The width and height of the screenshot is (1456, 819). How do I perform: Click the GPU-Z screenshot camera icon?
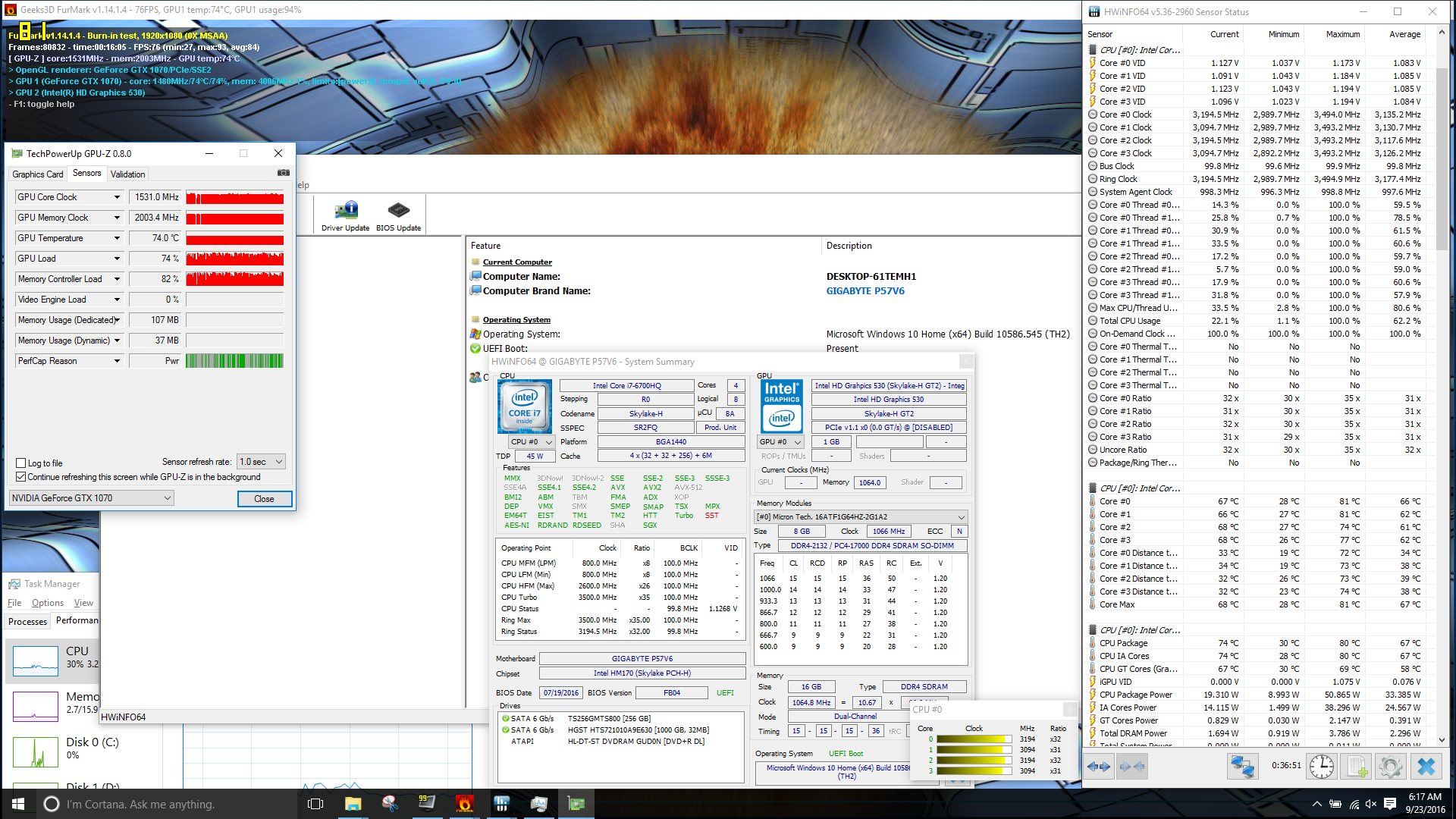pyautogui.click(x=283, y=173)
